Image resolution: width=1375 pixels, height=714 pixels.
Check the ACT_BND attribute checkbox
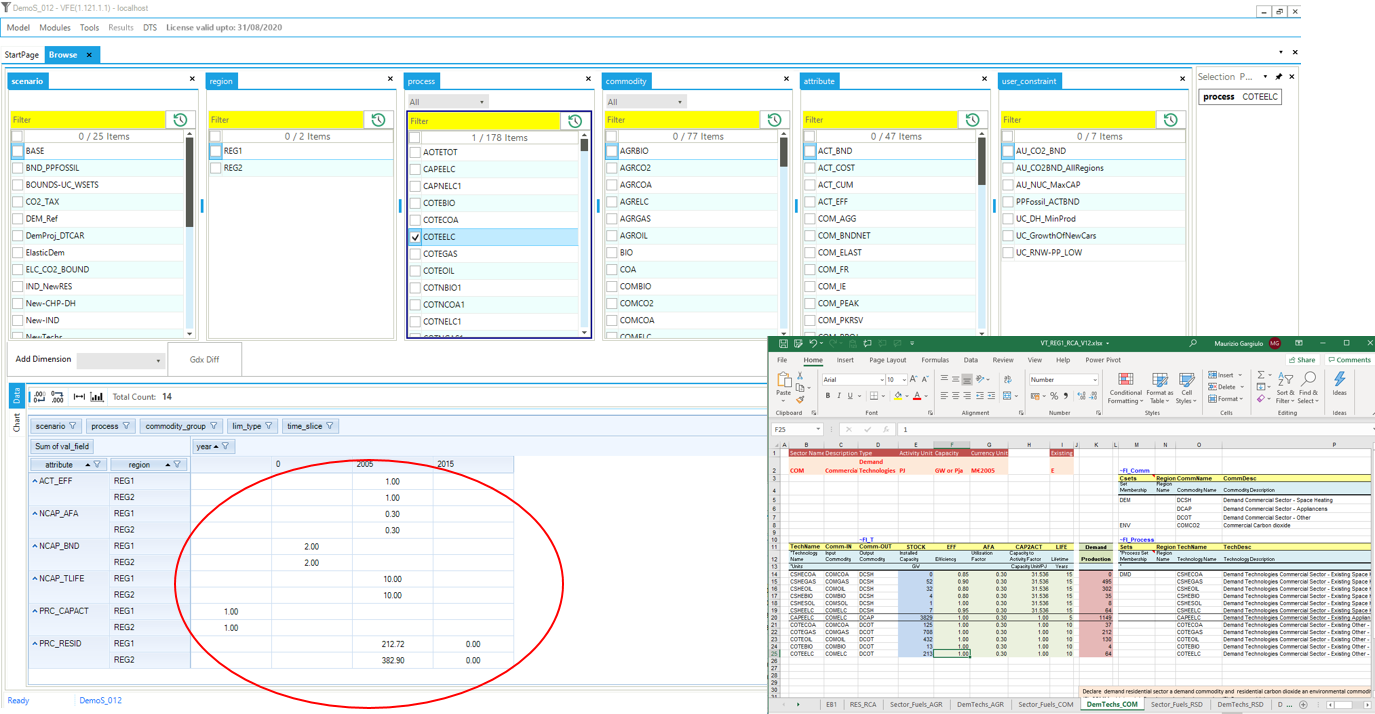coord(809,151)
